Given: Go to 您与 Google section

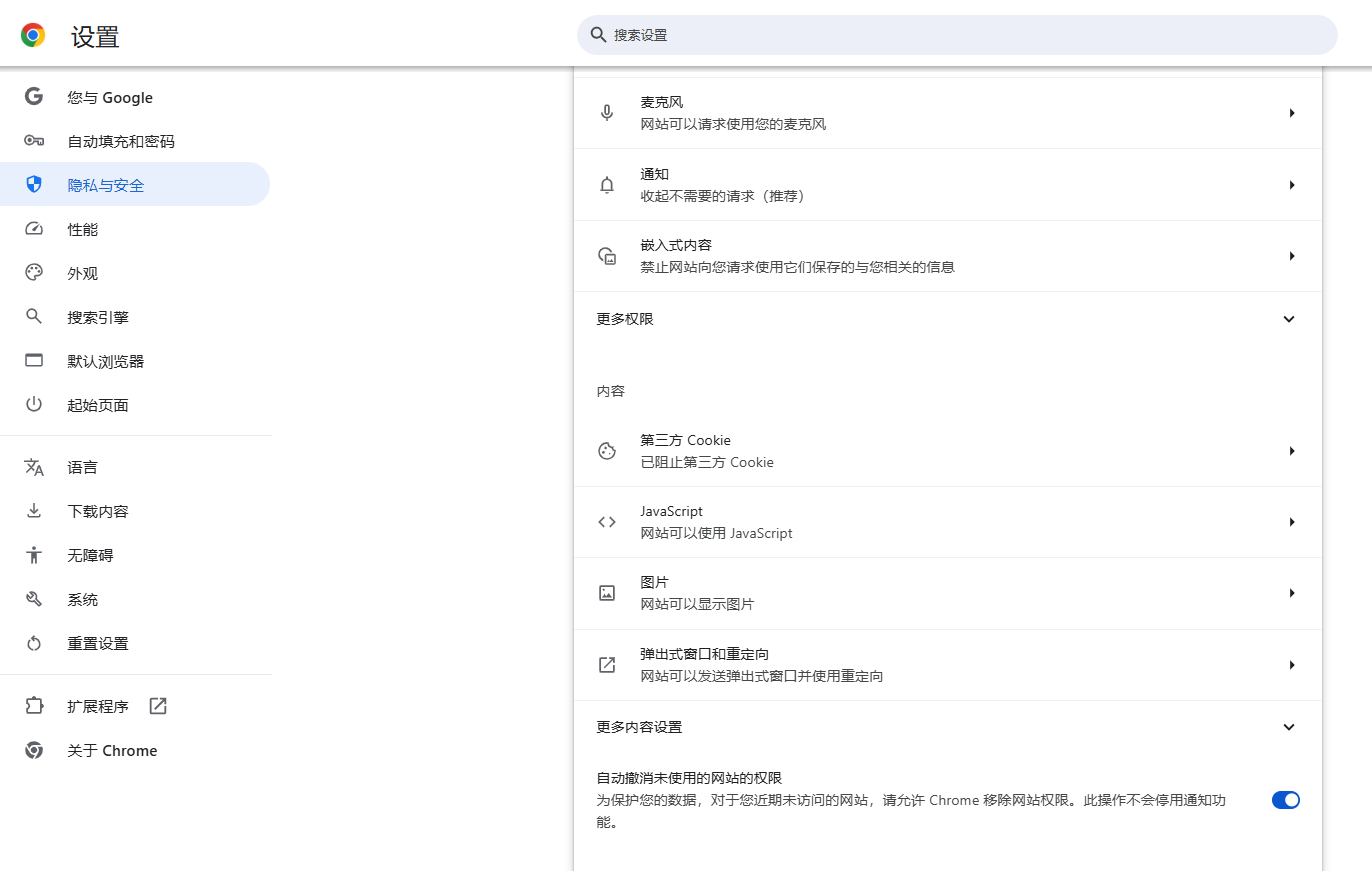Looking at the screenshot, I should (135, 97).
